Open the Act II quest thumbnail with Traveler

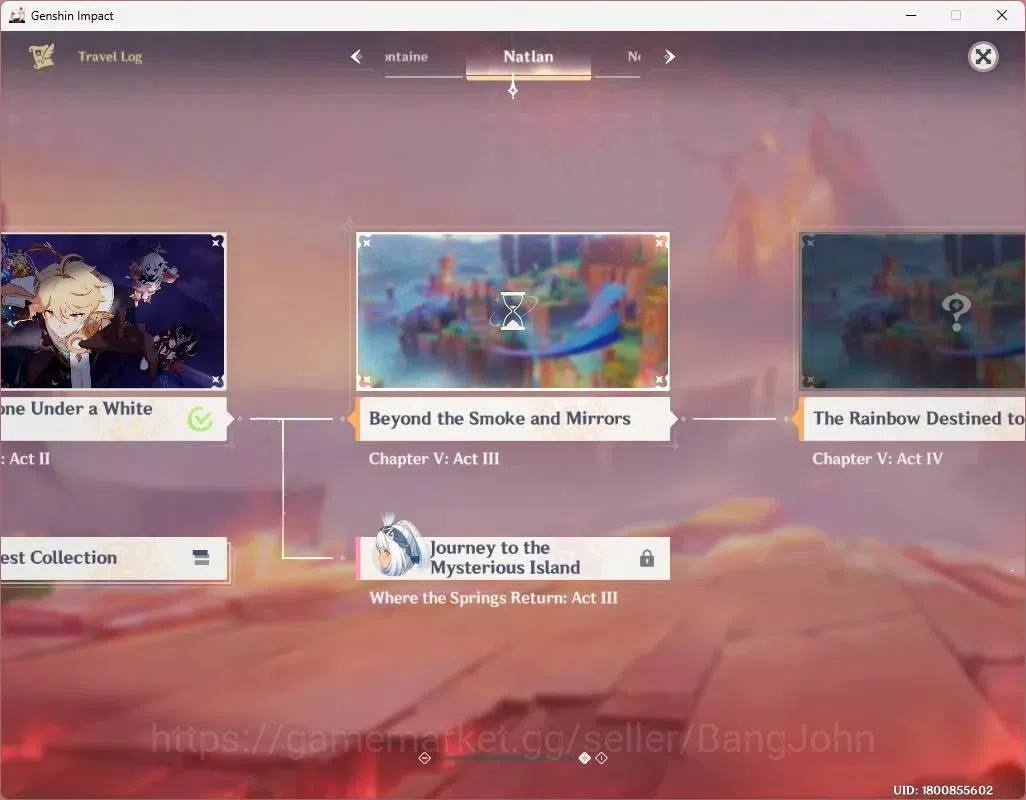click(x=113, y=311)
